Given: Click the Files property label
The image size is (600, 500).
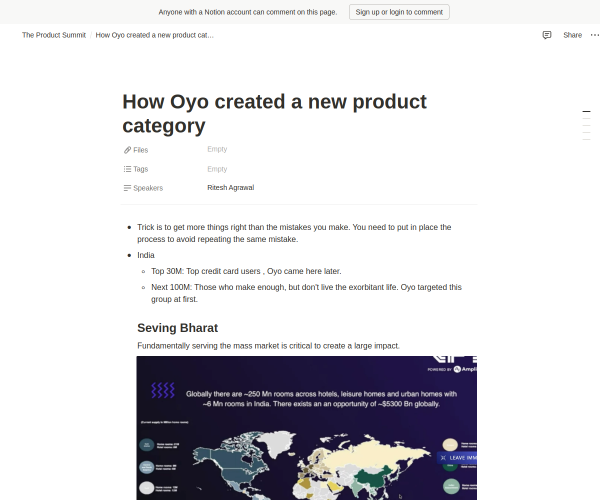Looking at the screenshot, I should tap(140, 150).
